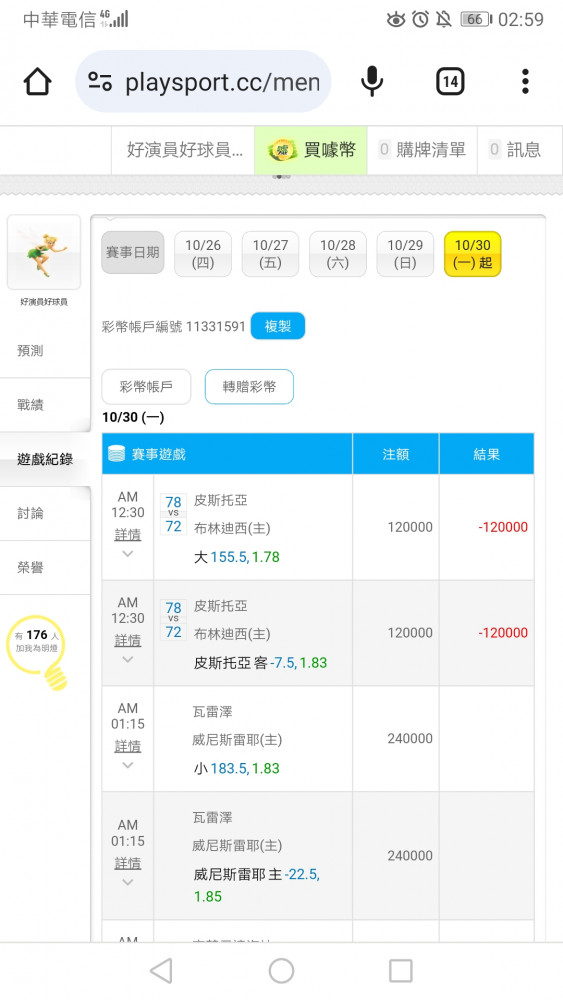Tap the browser home icon
Image resolution: width=563 pixels, height=1000 pixels.
click(37, 82)
